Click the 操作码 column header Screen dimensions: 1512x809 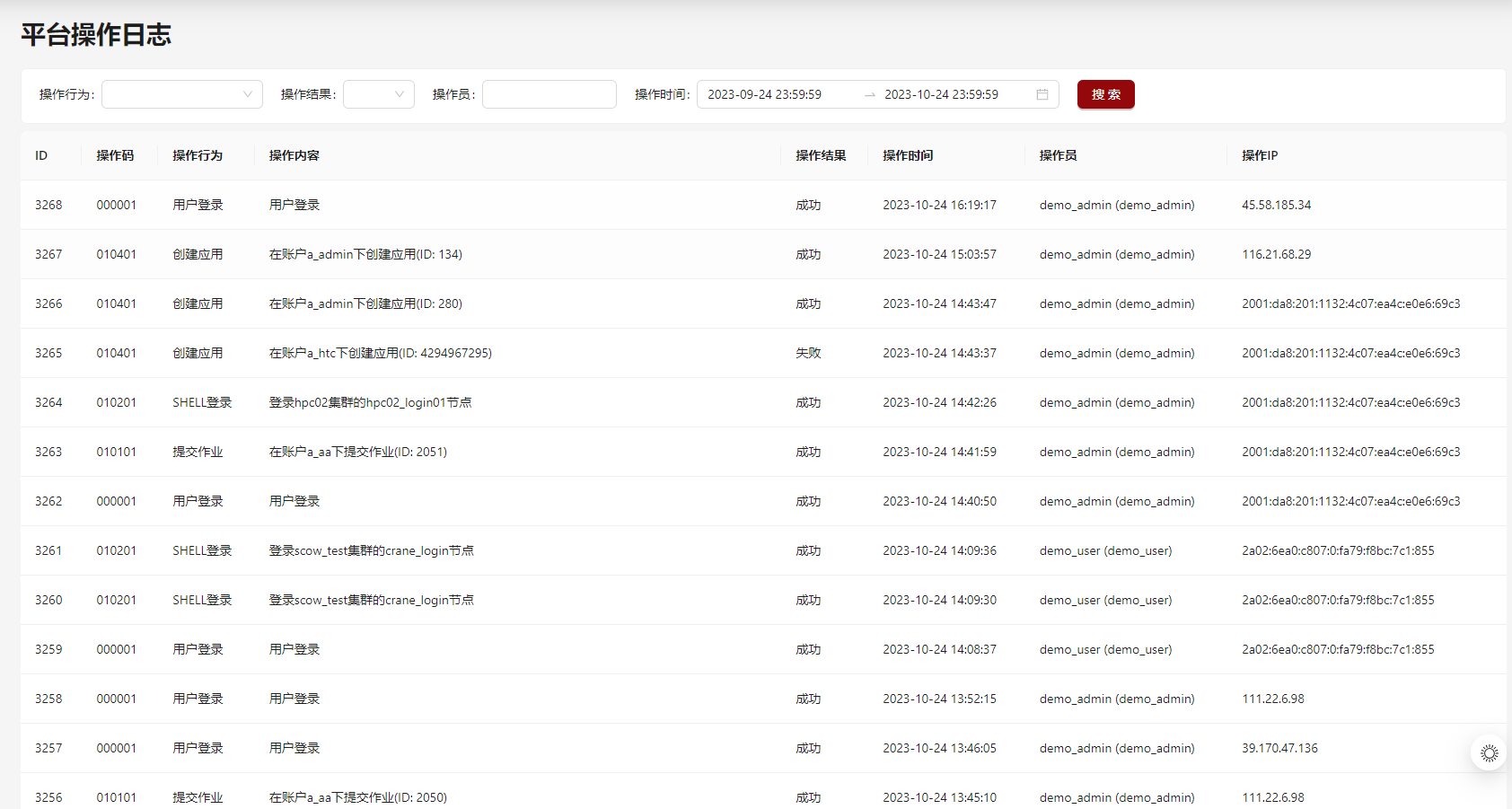pos(115,155)
